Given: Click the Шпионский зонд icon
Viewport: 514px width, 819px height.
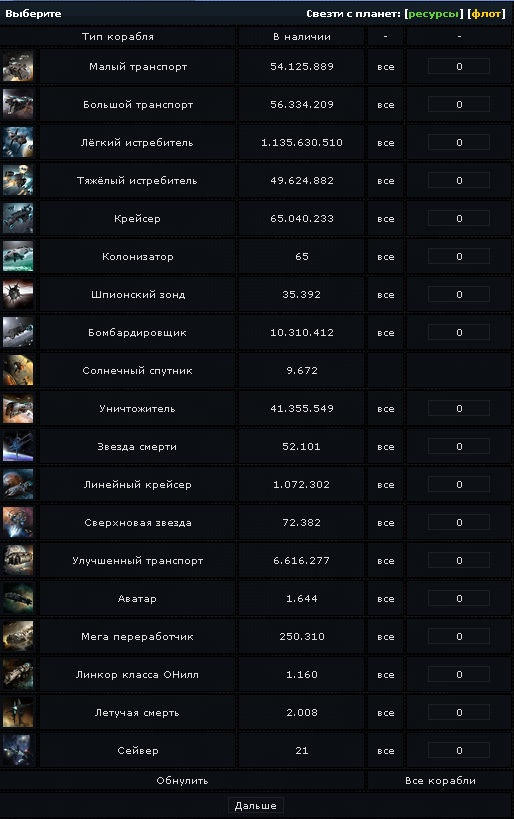Looking at the screenshot, I should pyautogui.click(x=18, y=294).
